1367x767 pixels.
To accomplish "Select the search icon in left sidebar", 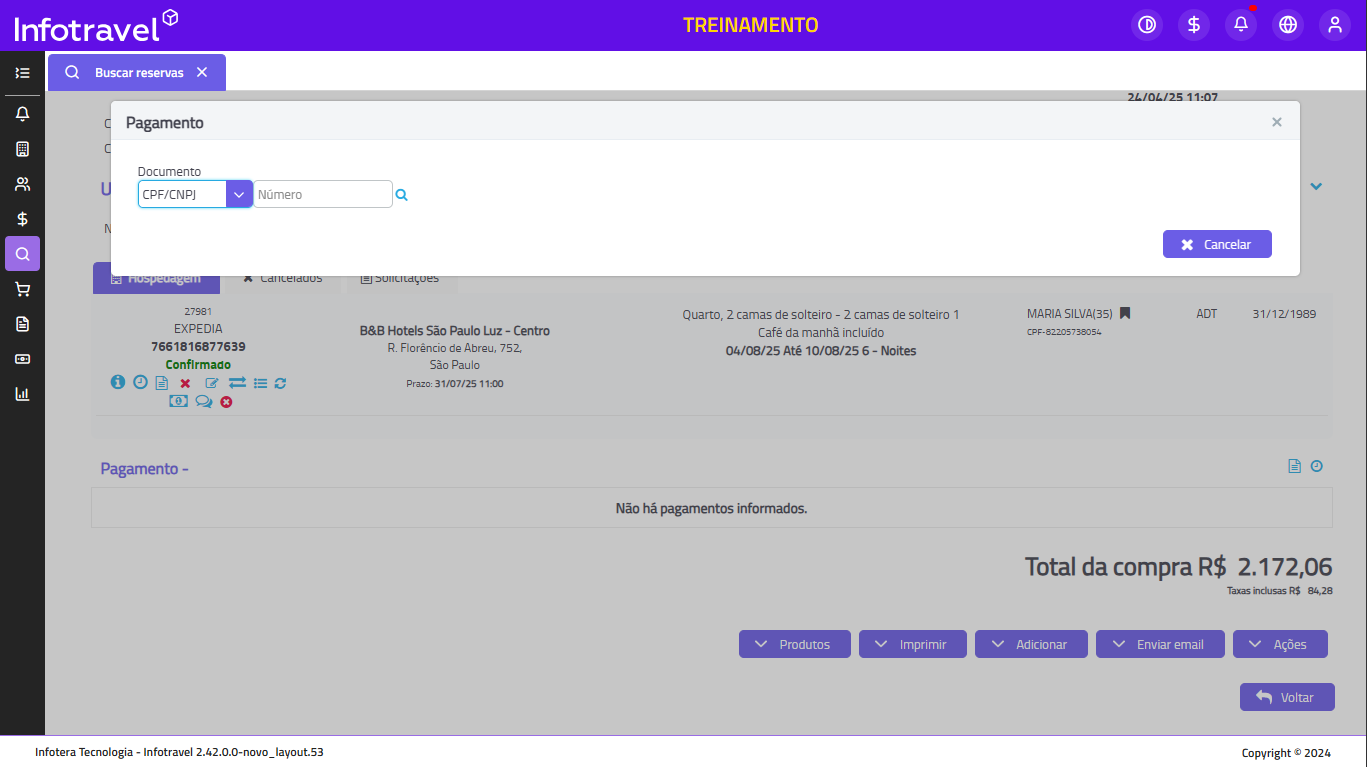I will click(22, 254).
